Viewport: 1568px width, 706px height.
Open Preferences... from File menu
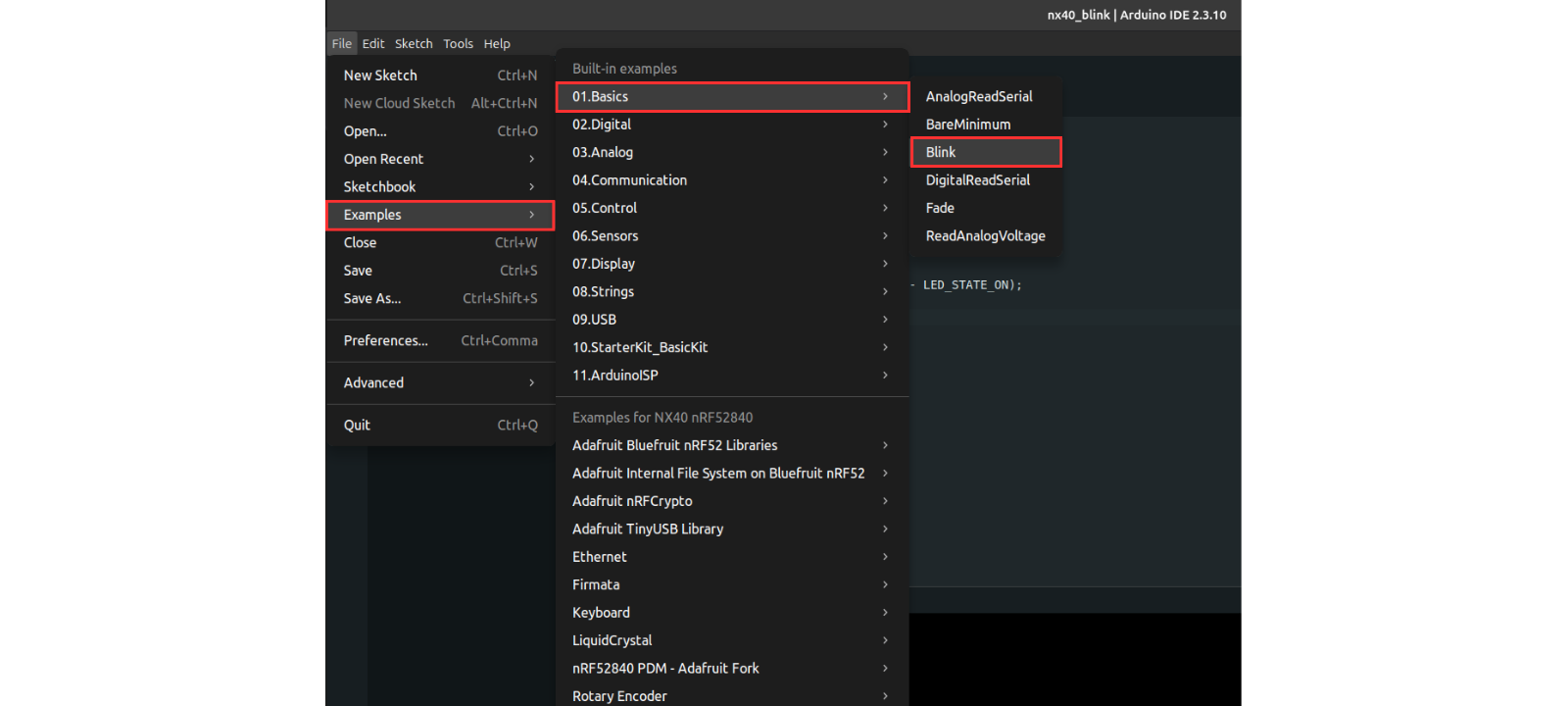pyautogui.click(x=440, y=341)
